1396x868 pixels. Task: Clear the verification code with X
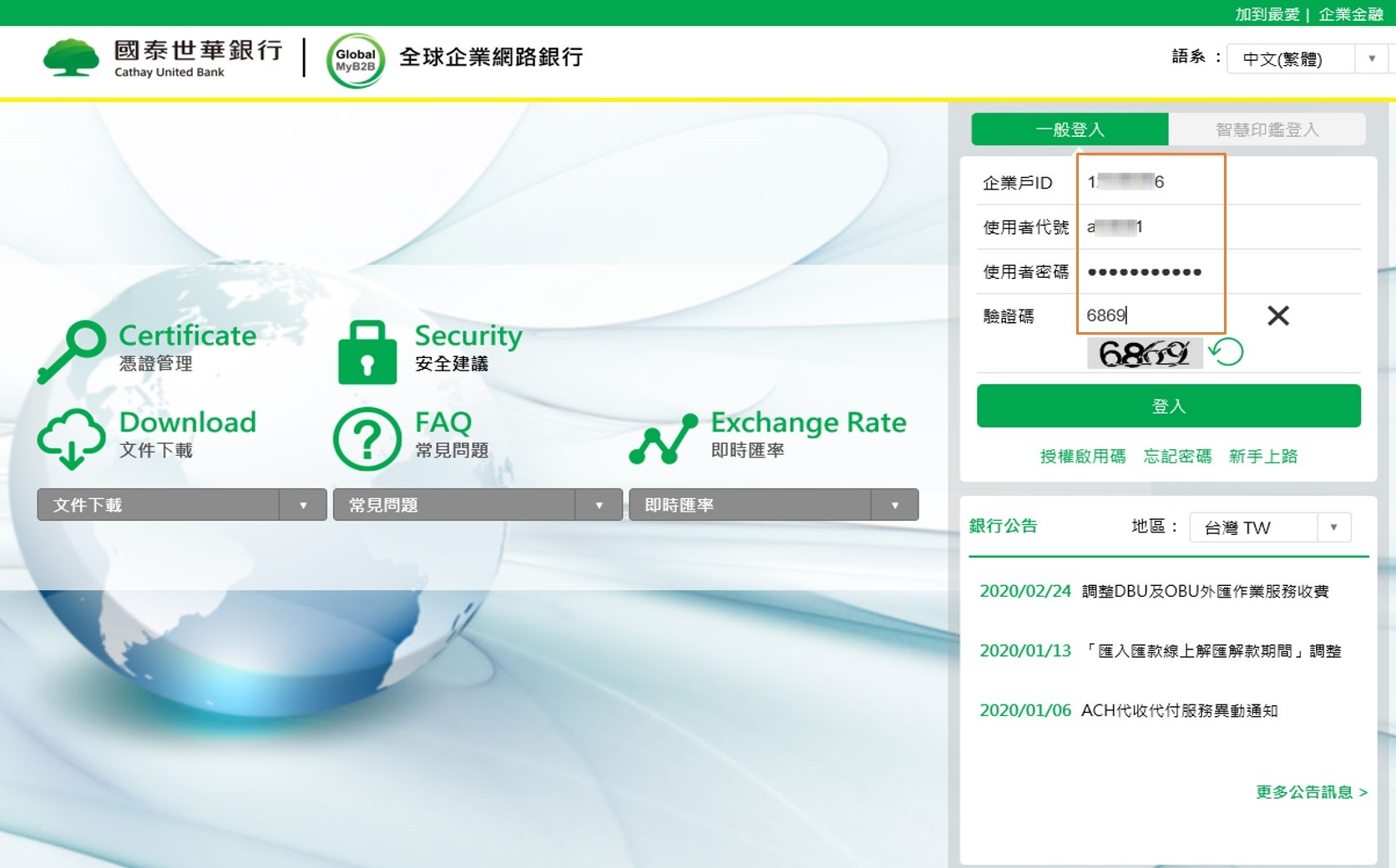[1277, 315]
